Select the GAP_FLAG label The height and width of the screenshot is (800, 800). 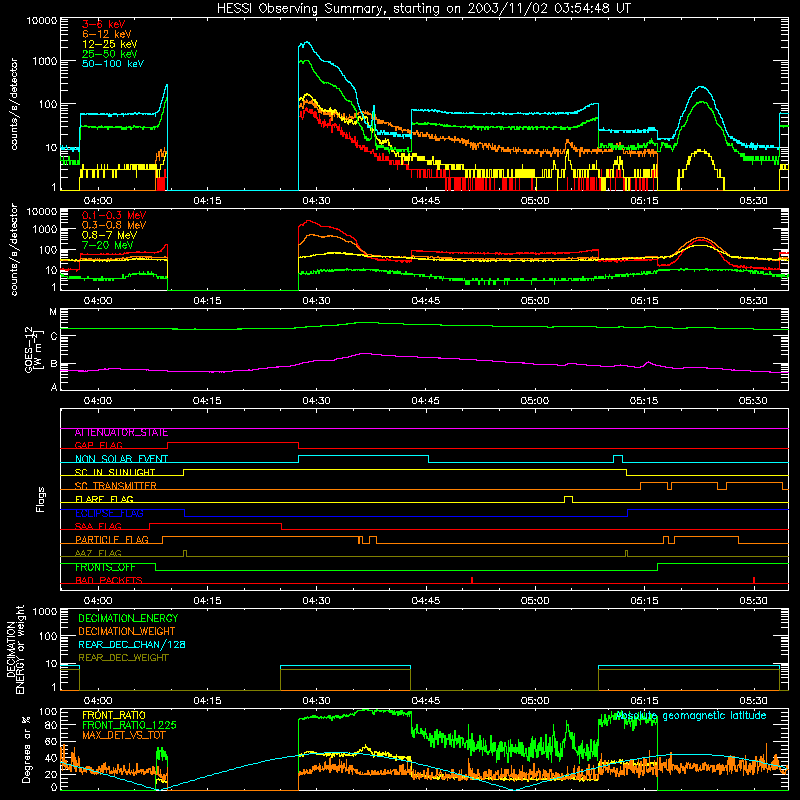[x=99, y=445]
